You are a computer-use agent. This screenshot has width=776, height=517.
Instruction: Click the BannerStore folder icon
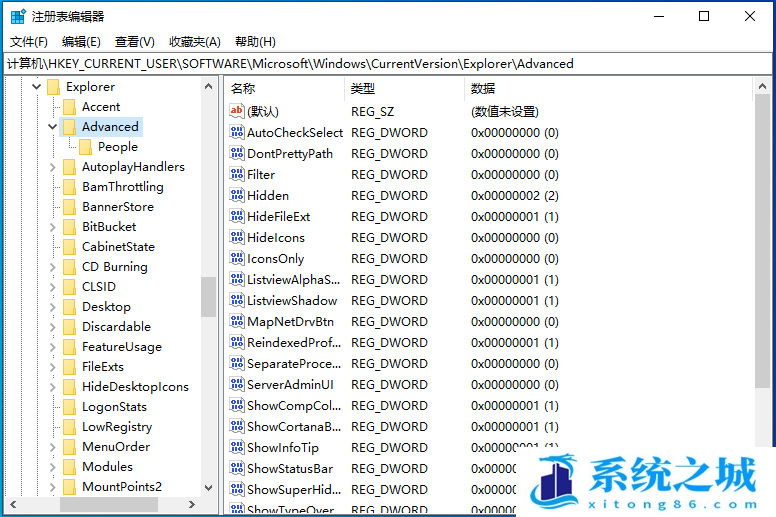point(69,207)
